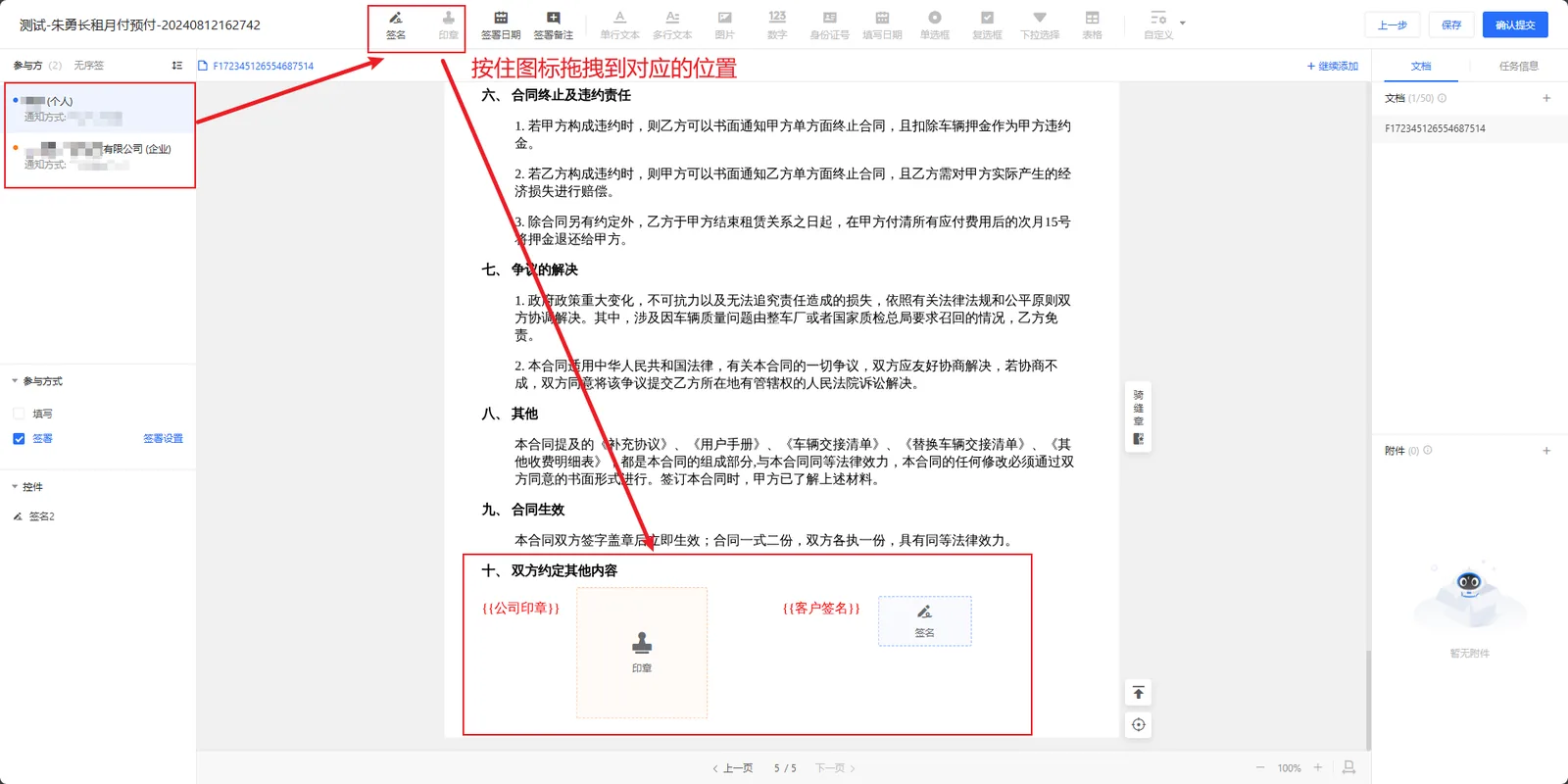Toggle the participant sort order icon

tap(177, 66)
